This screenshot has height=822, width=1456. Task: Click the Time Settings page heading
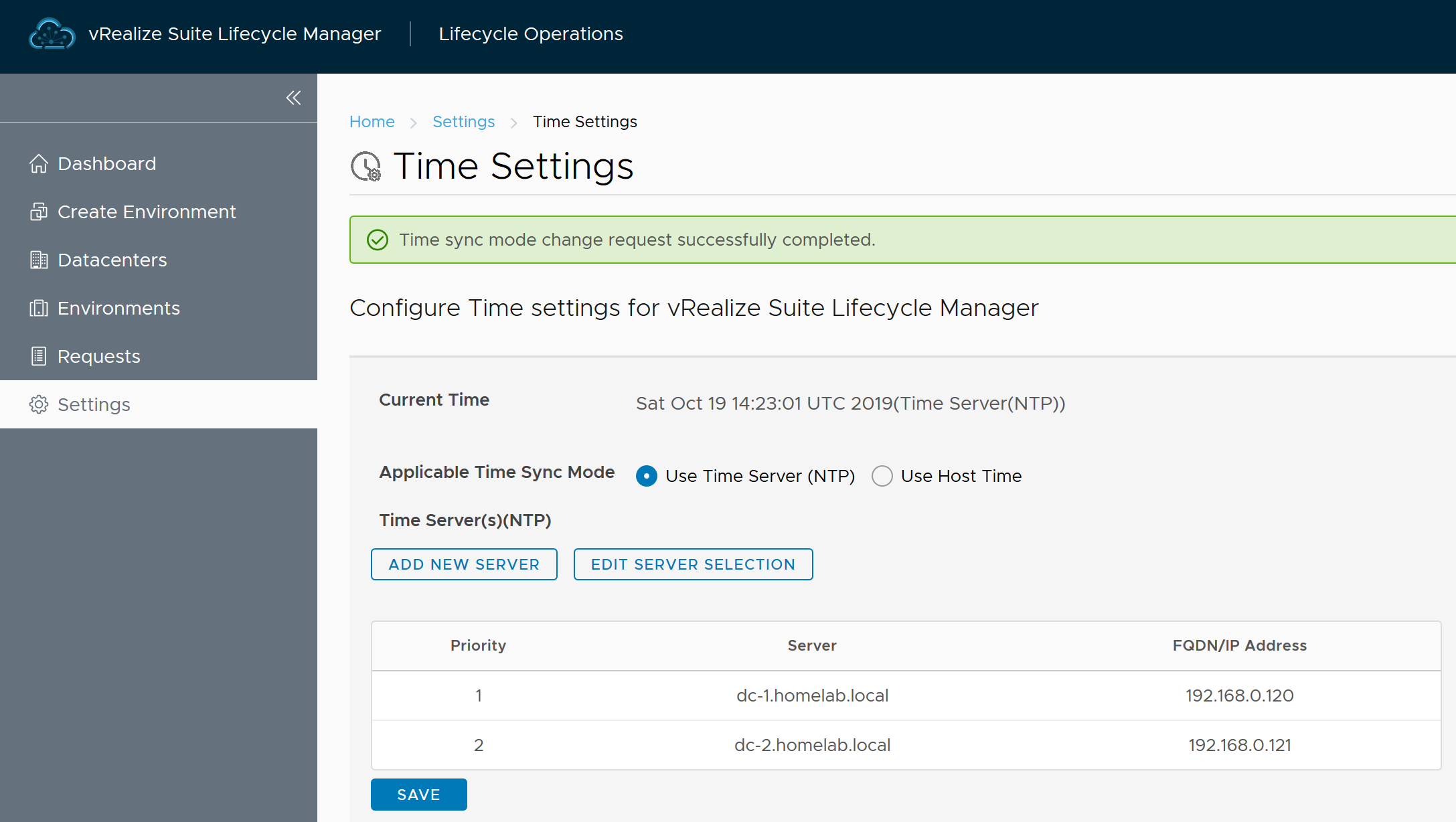pos(513,166)
